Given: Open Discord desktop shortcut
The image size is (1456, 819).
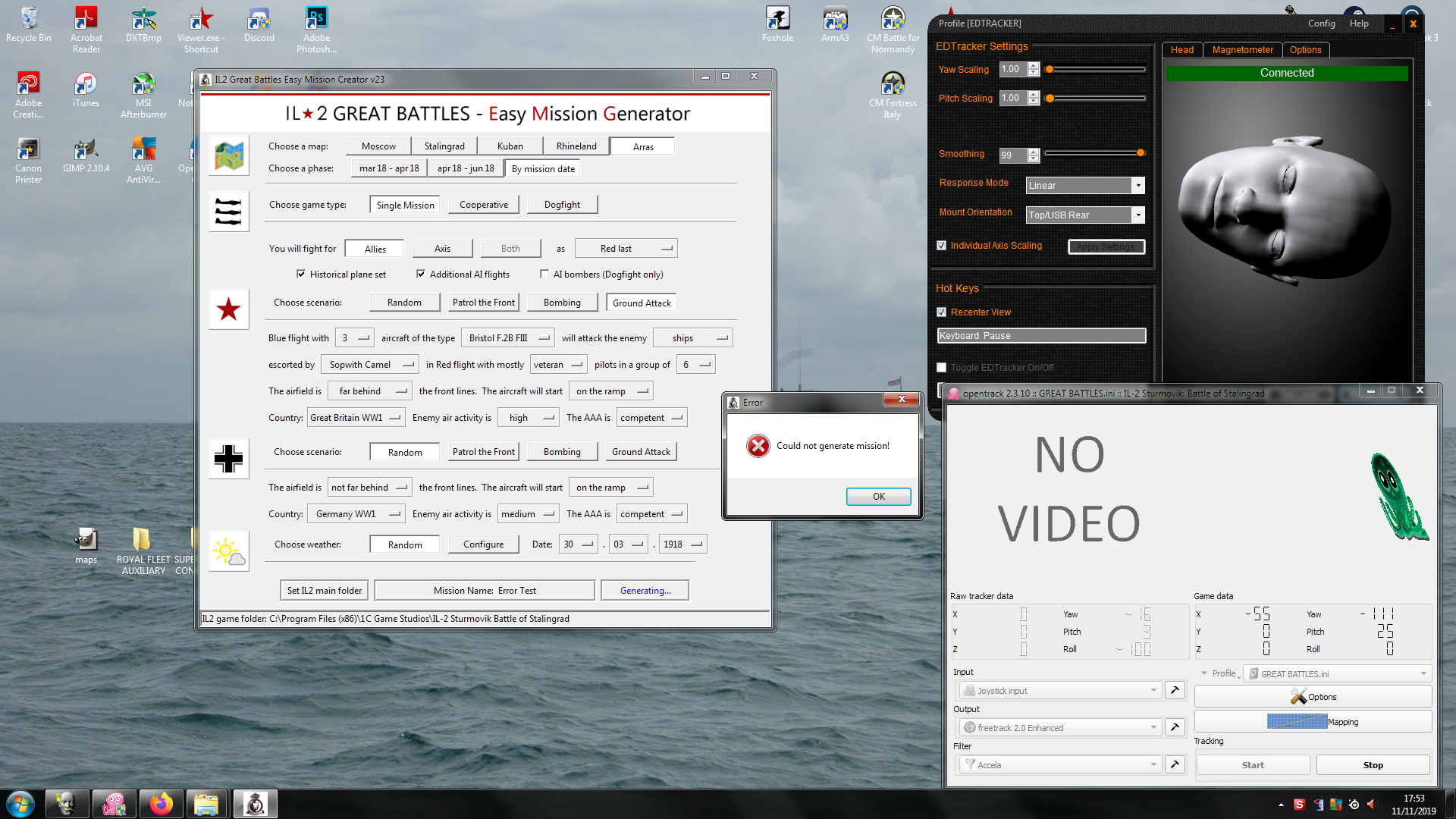Looking at the screenshot, I should pyautogui.click(x=259, y=25).
